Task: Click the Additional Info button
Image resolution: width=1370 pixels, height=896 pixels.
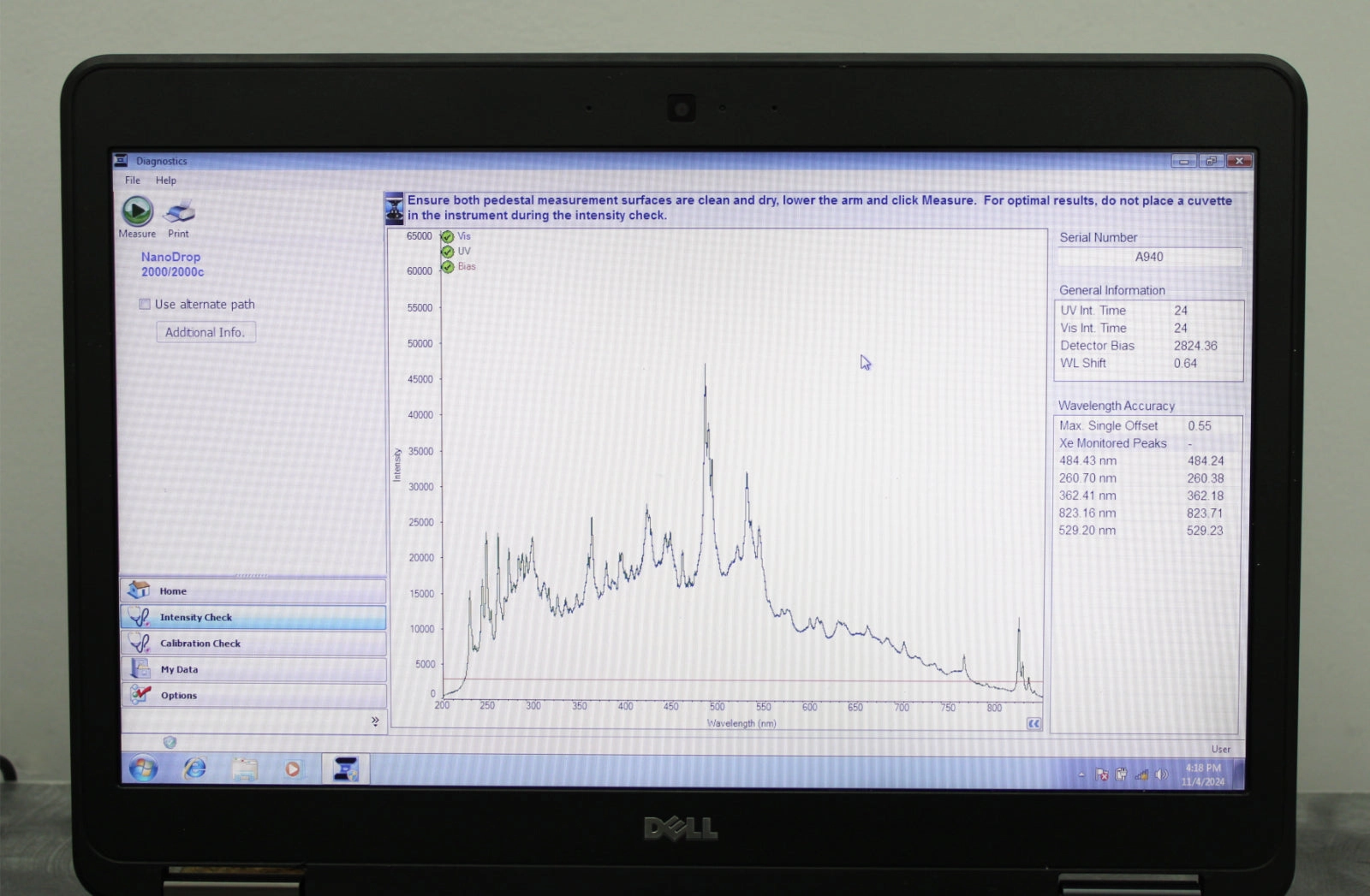Action: pyautogui.click(x=205, y=333)
